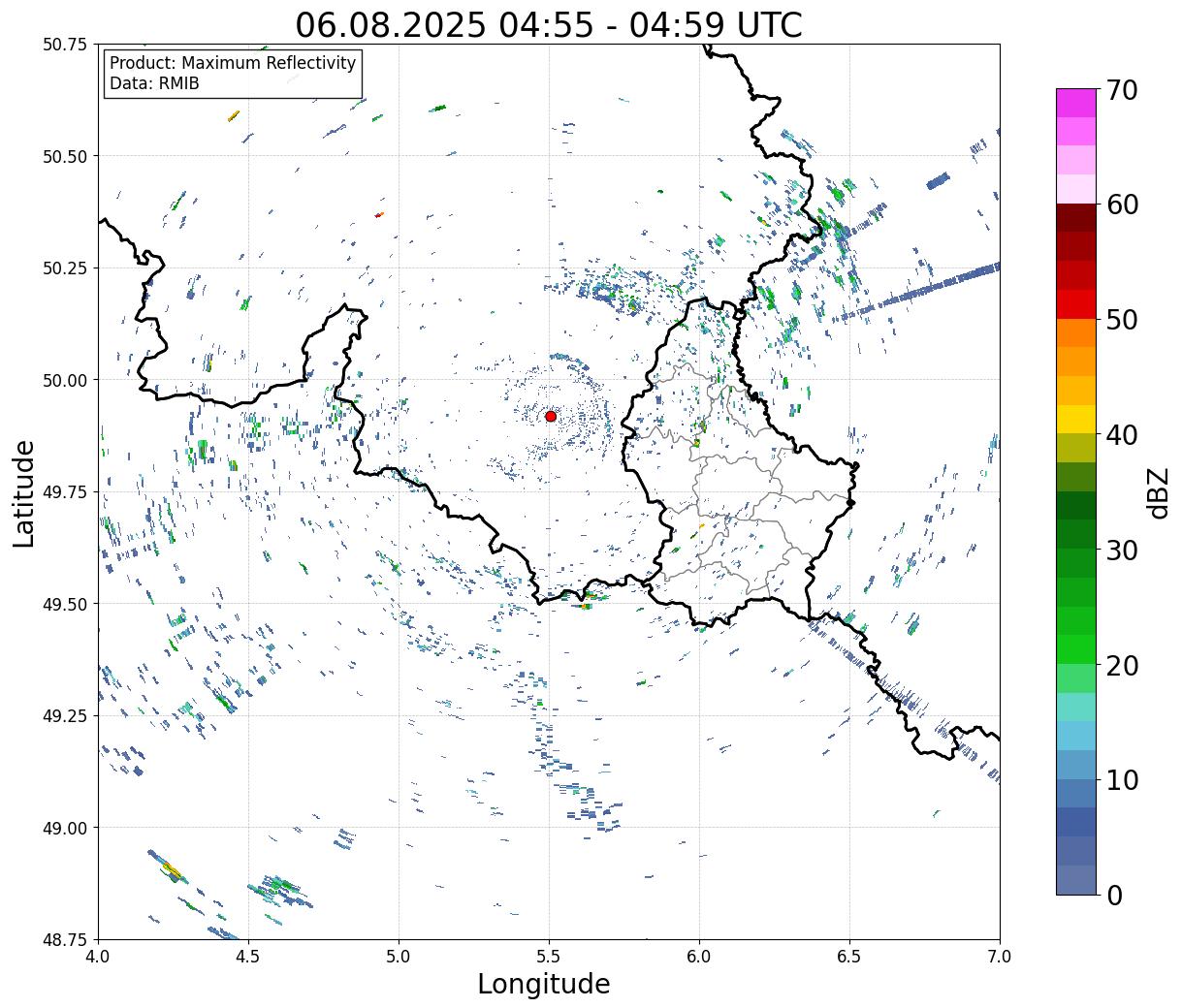Viewport: 1182px width, 1008px height.
Task: Click the latitude tick label 50.25
Action: coord(65,268)
